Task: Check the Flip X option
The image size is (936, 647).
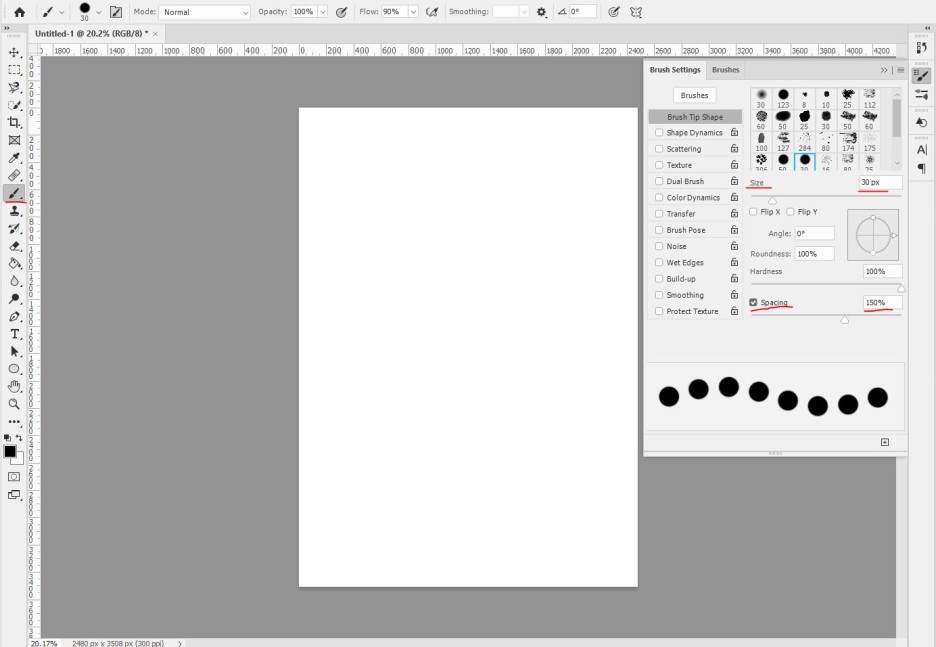Action: (x=753, y=211)
